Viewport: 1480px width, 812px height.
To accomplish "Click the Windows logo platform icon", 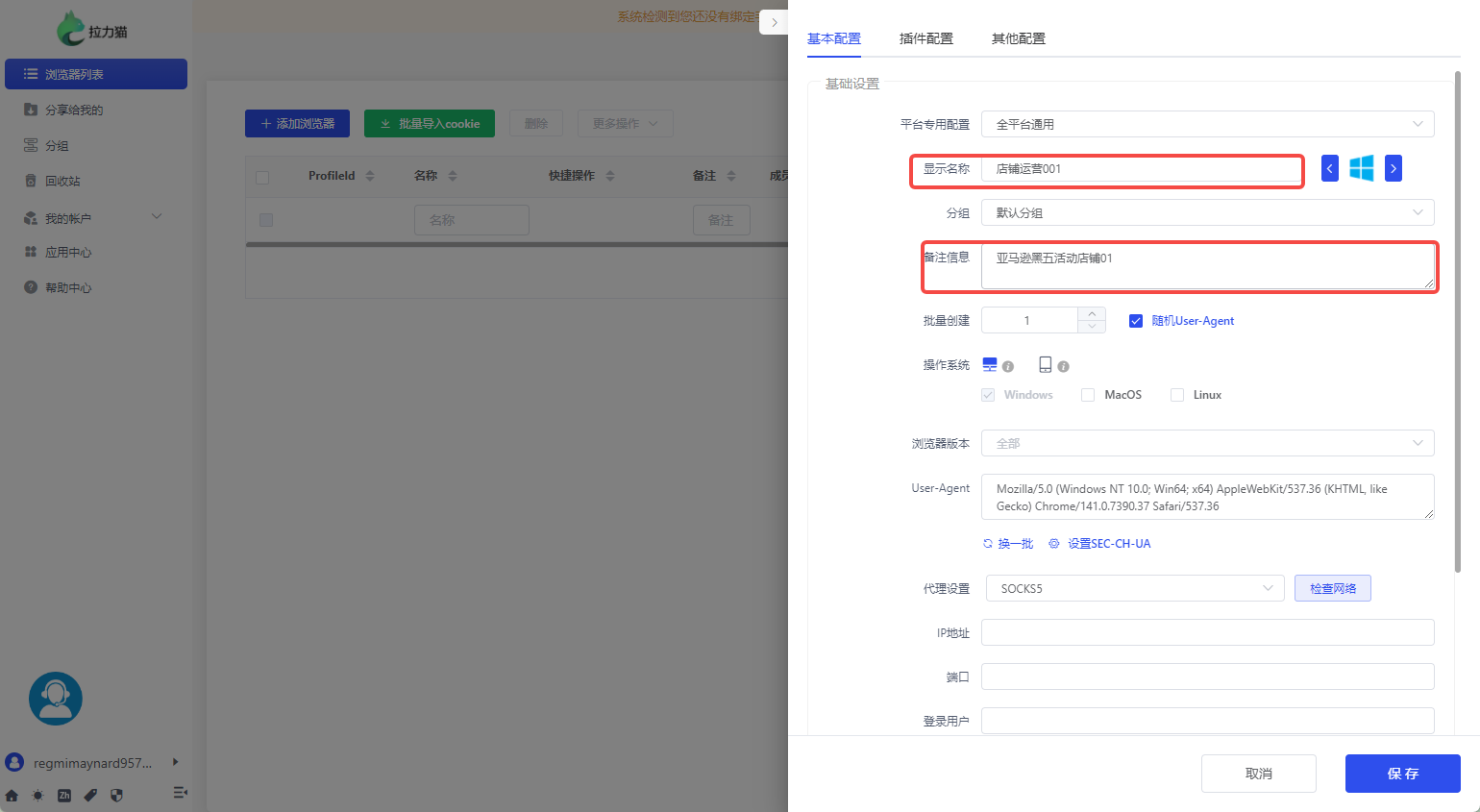I will [x=1361, y=168].
